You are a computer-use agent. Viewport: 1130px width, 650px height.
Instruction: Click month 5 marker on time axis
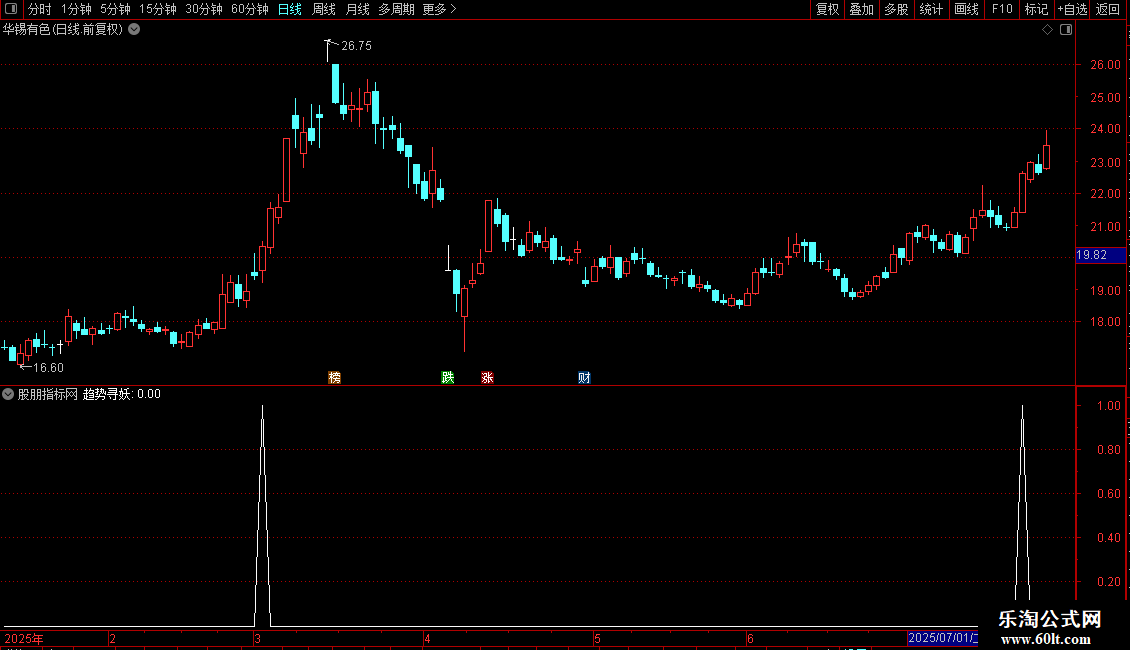[x=597, y=638]
